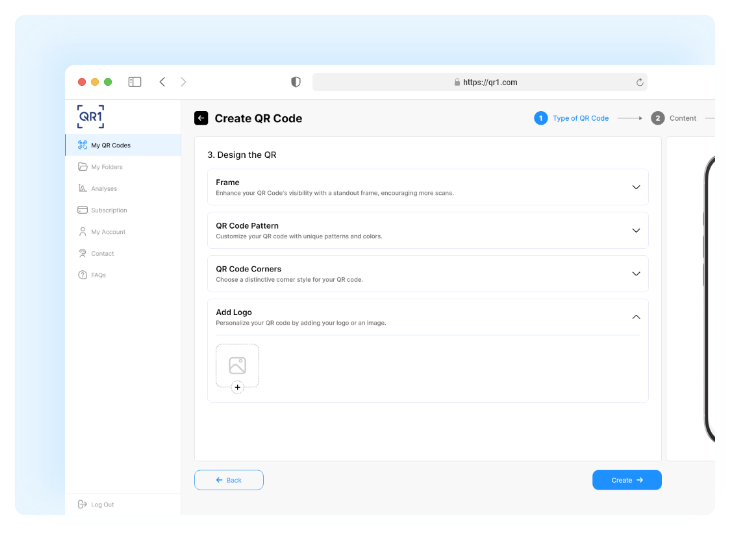Go back using browser back chevron

point(162,82)
